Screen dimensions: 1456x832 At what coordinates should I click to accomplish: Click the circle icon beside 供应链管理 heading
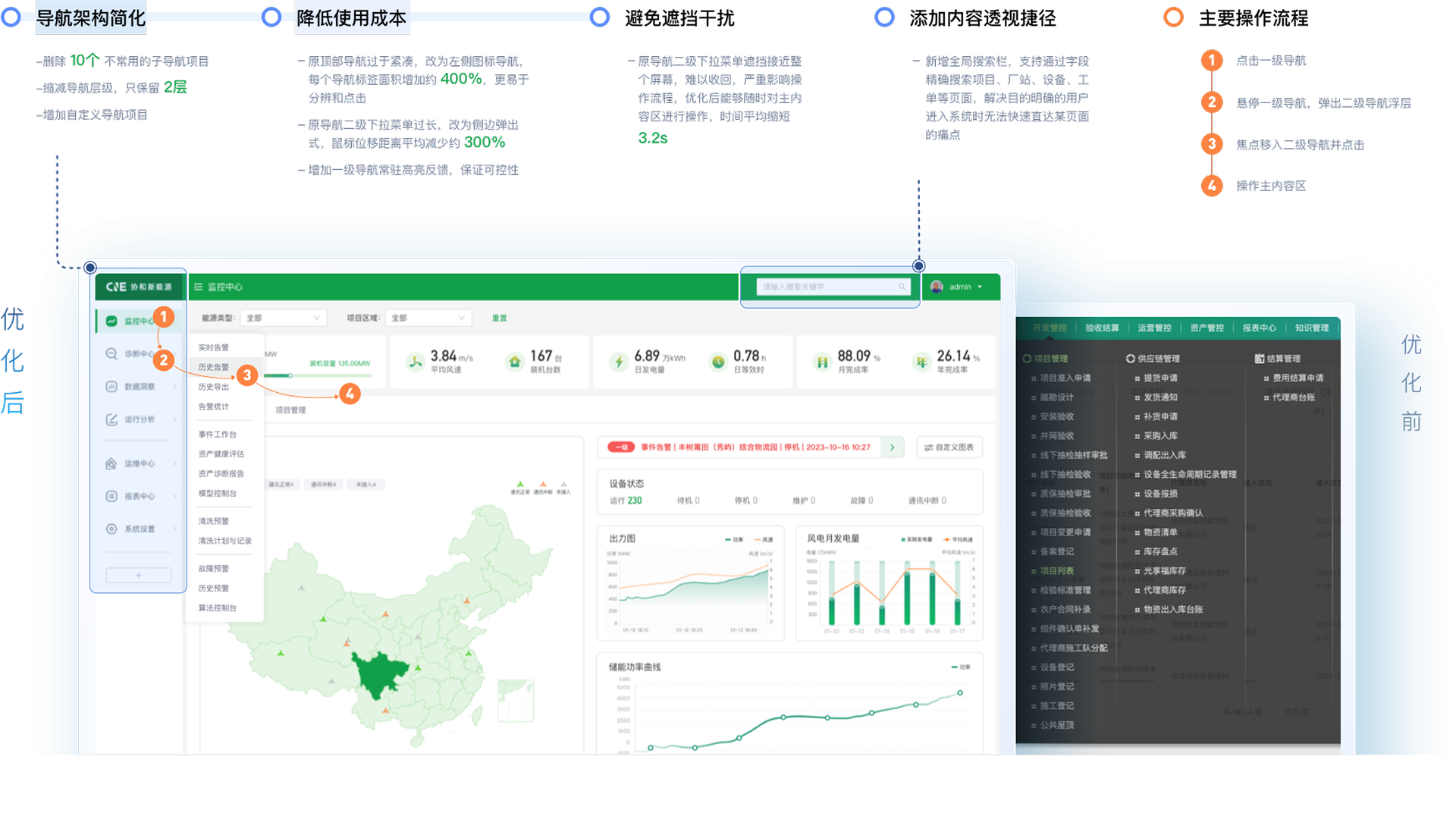click(x=1131, y=359)
